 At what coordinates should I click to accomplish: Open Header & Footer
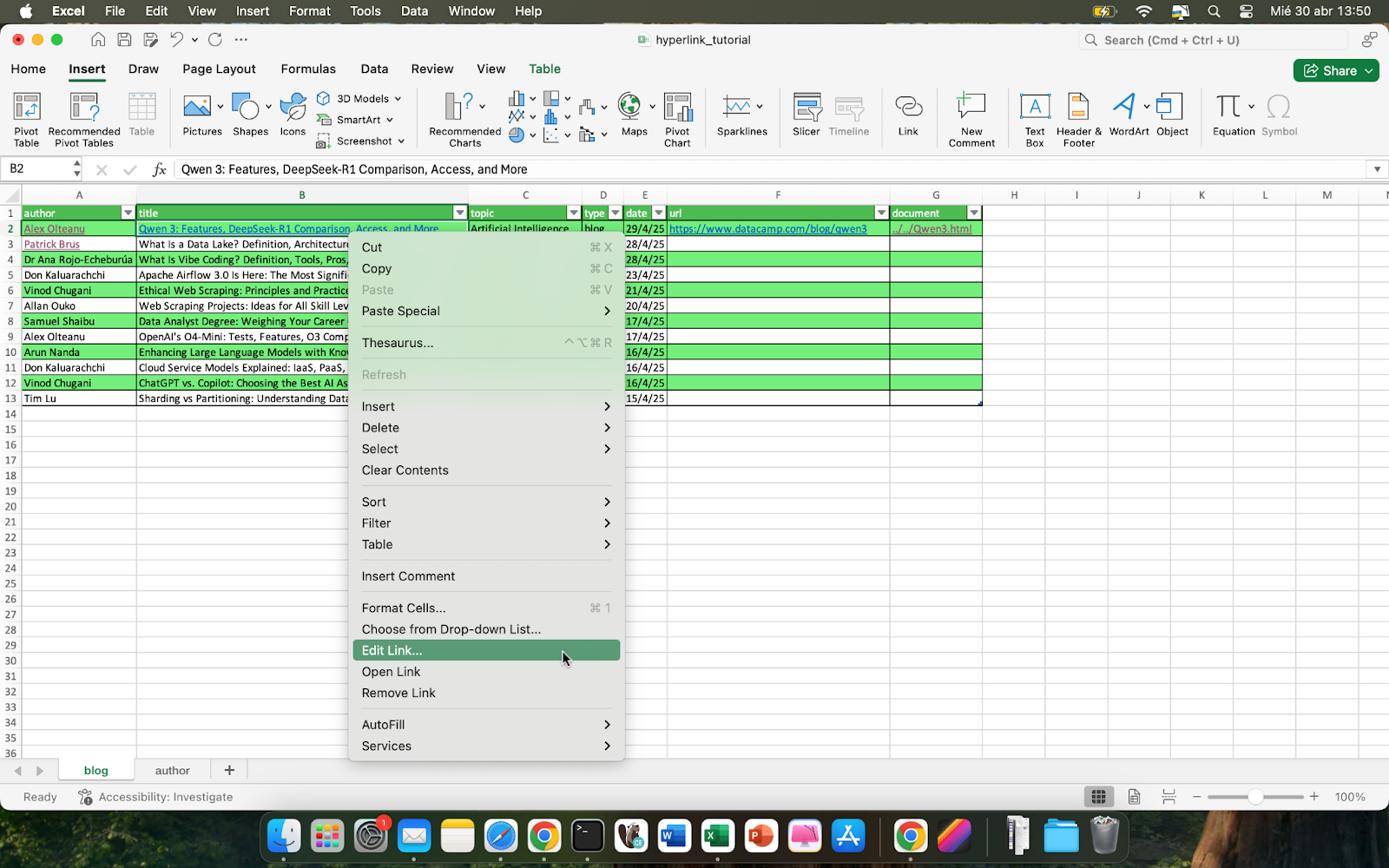point(1079,119)
